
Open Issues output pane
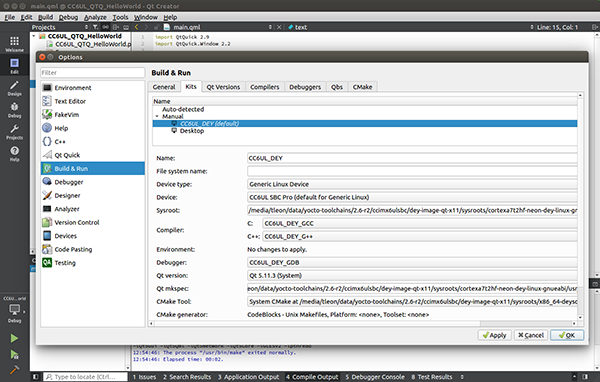click(x=144, y=377)
